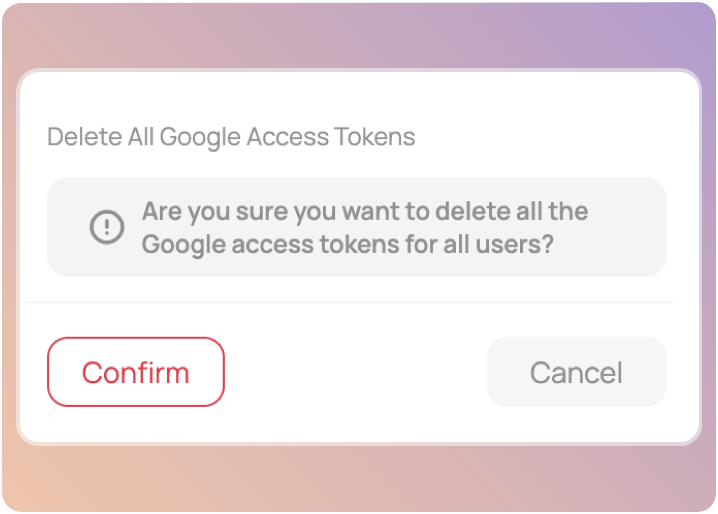
Task: Dismiss the dialog using Cancel
Action: [x=576, y=372]
